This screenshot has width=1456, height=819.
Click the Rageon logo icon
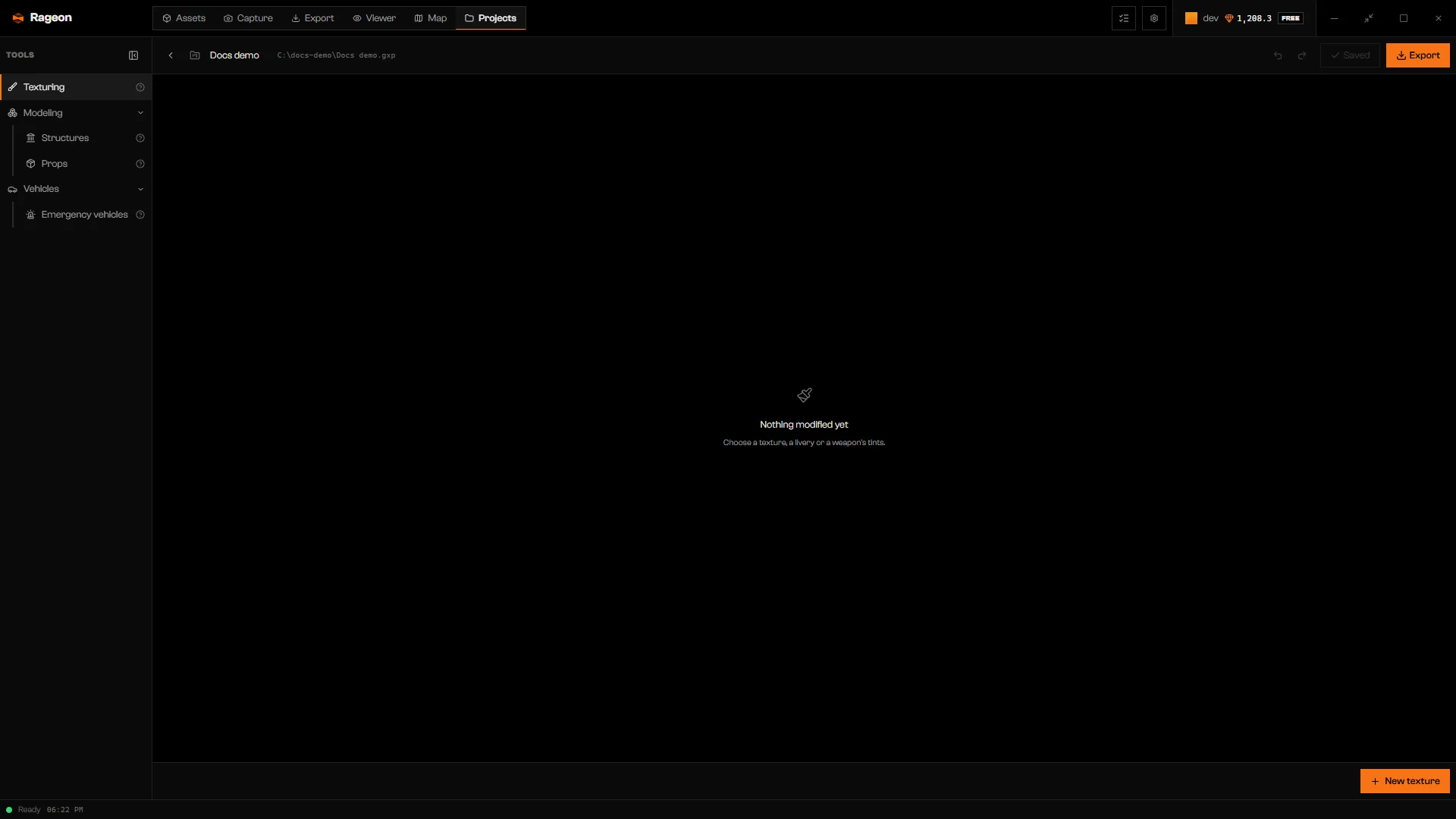coord(18,18)
